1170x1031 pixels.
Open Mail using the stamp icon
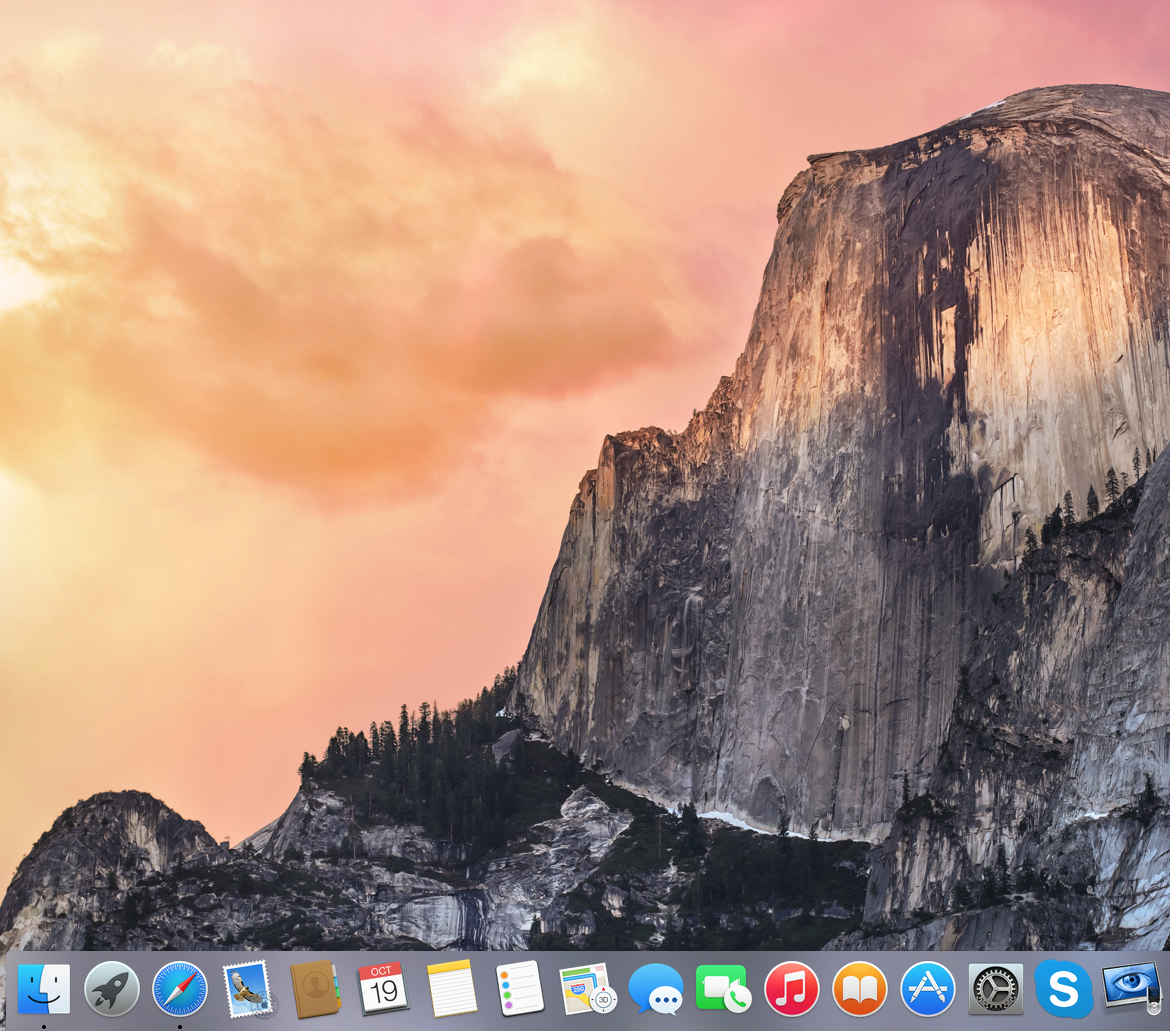point(248,989)
